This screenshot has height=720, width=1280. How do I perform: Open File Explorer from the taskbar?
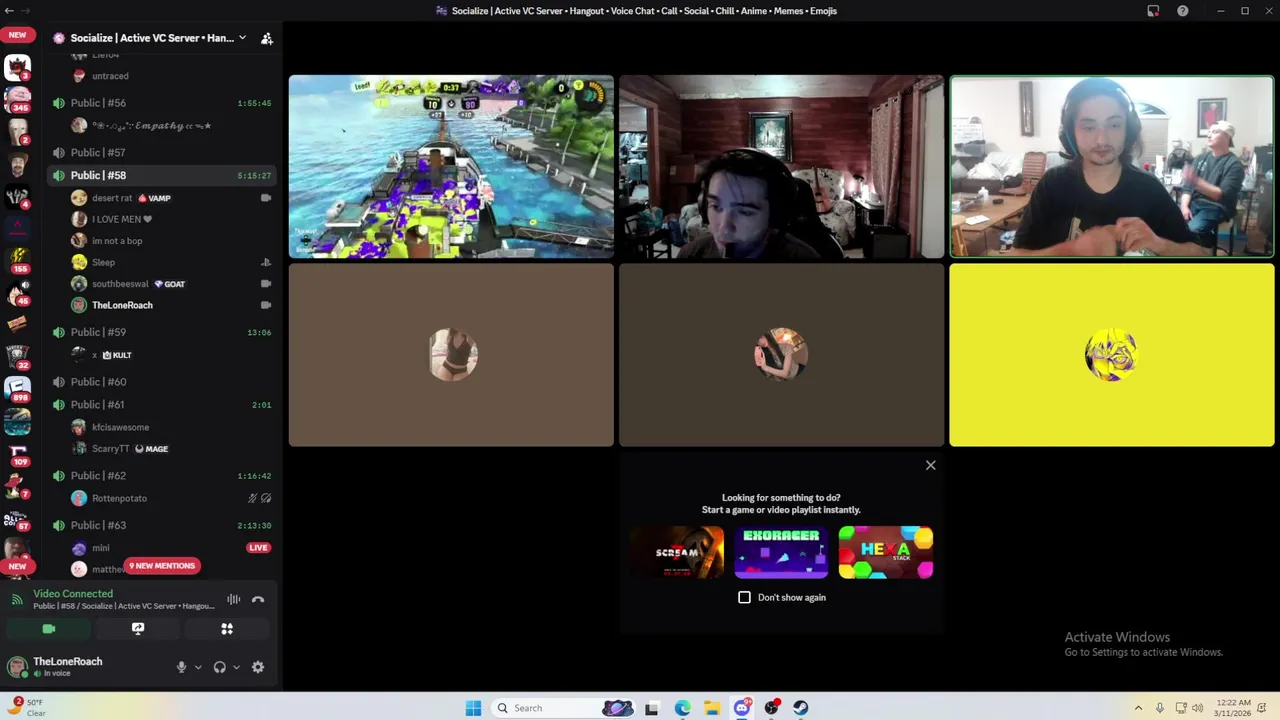pyautogui.click(x=712, y=708)
